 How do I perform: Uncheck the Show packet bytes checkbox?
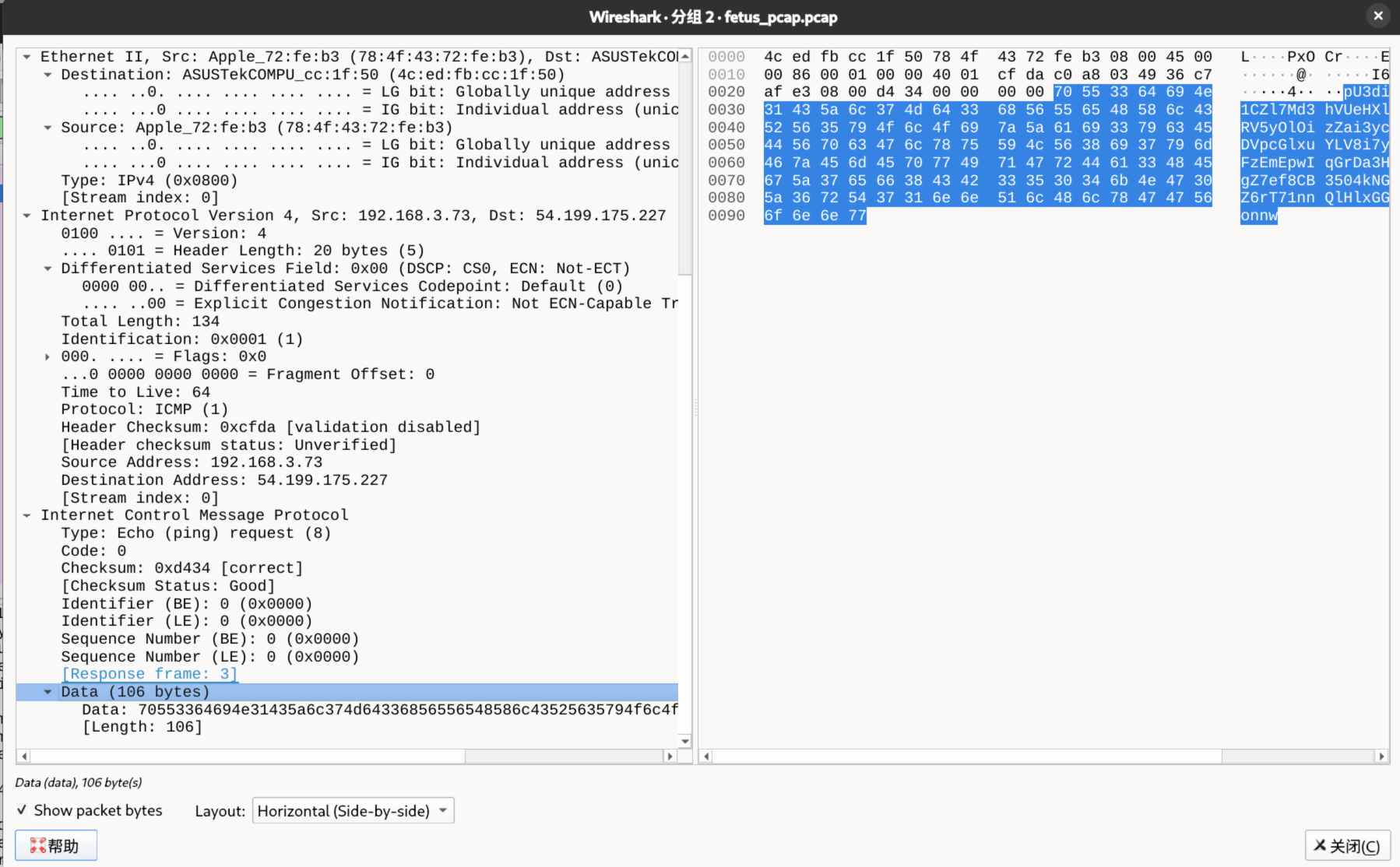tap(23, 810)
